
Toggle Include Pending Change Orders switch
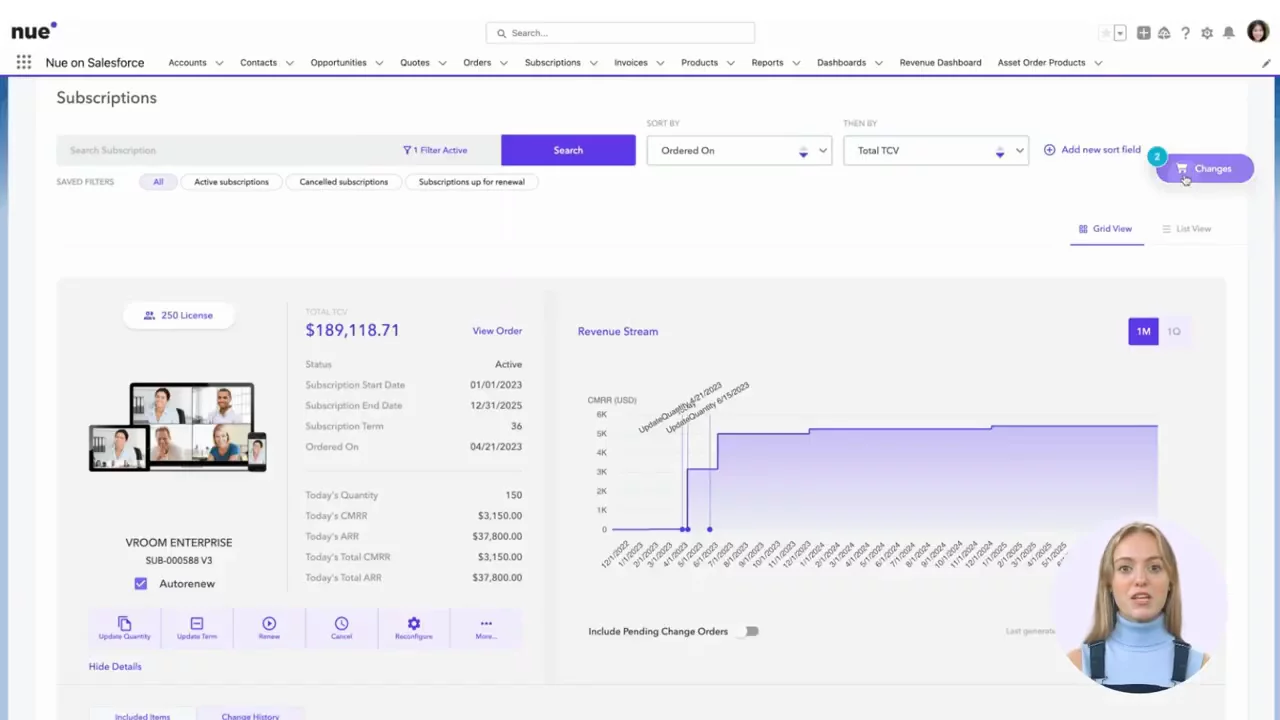(750, 631)
